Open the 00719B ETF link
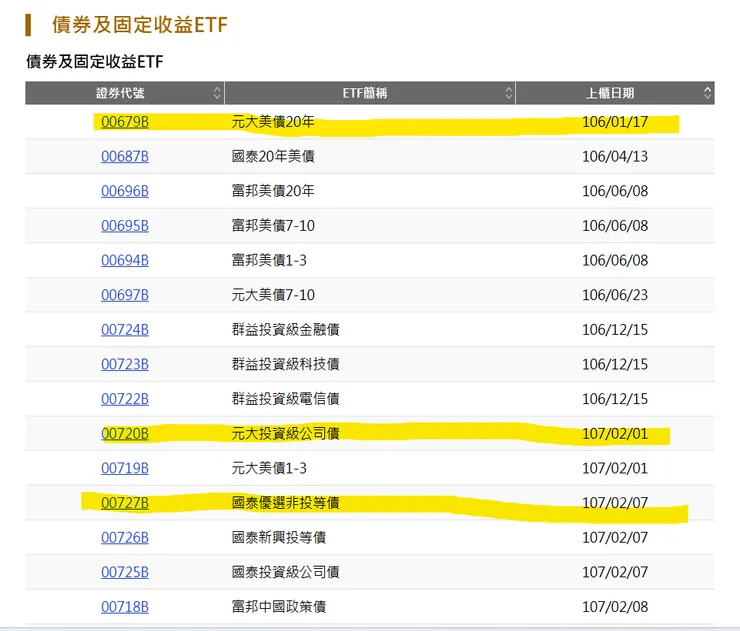740x631 pixels. coord(125,468)
